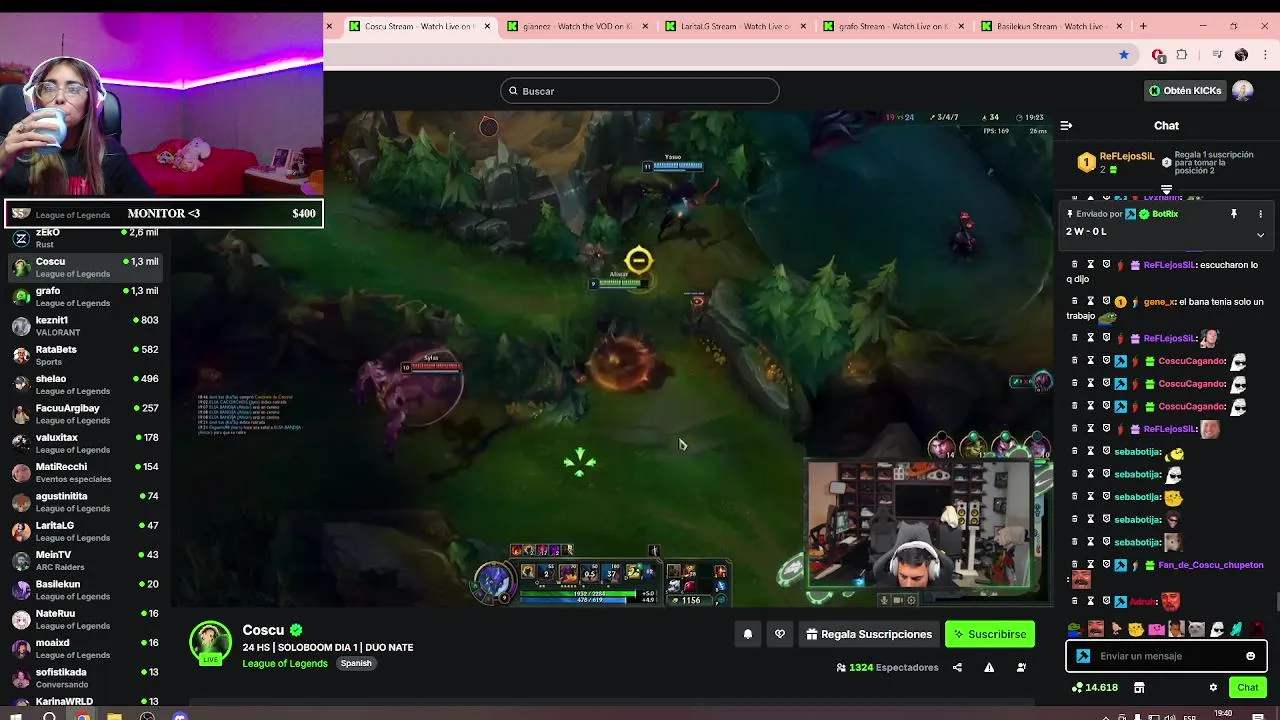Image resolution: width=1280 pixels, height=720 pixels.
Task: Toggle stream notifications bell
Action: (748, 634)
